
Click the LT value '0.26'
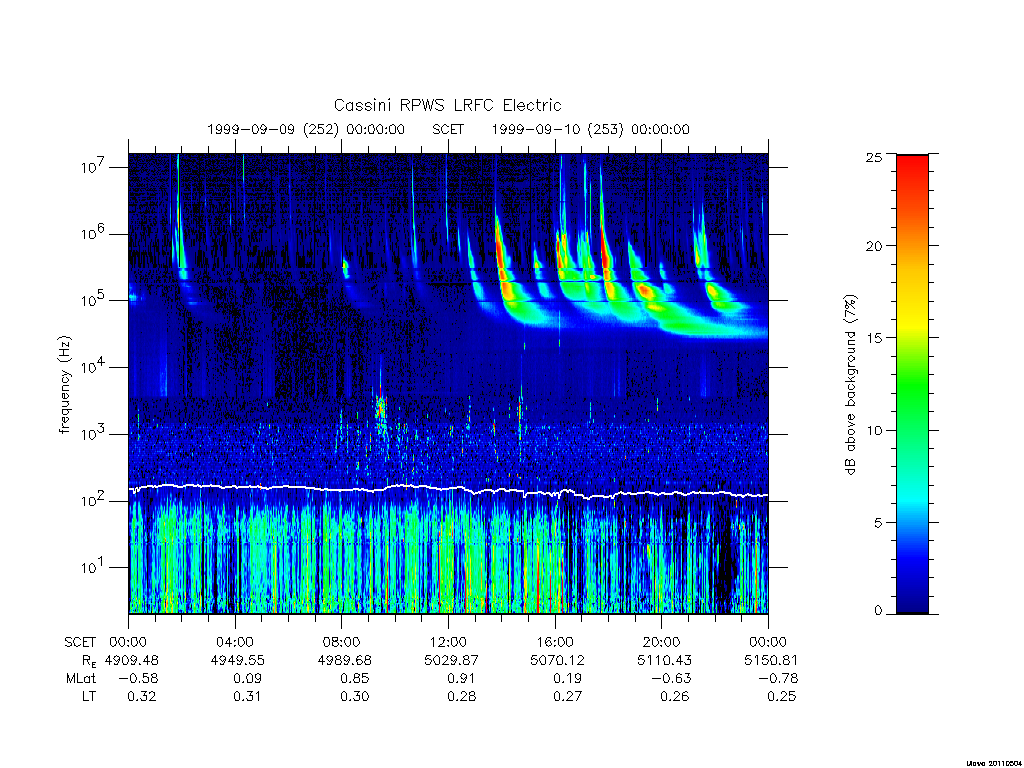pyautogui.click(x=675, y=697)
